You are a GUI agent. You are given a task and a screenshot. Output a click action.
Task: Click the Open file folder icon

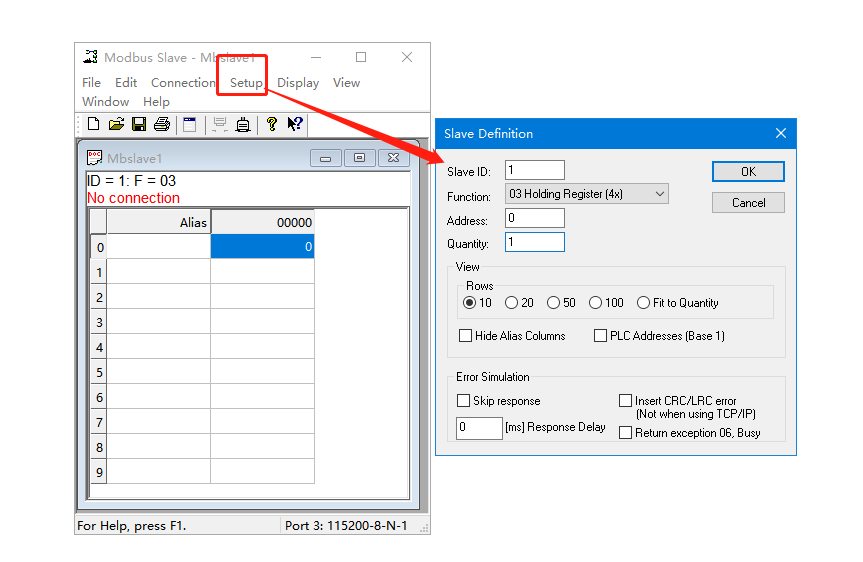click(116, 124)
